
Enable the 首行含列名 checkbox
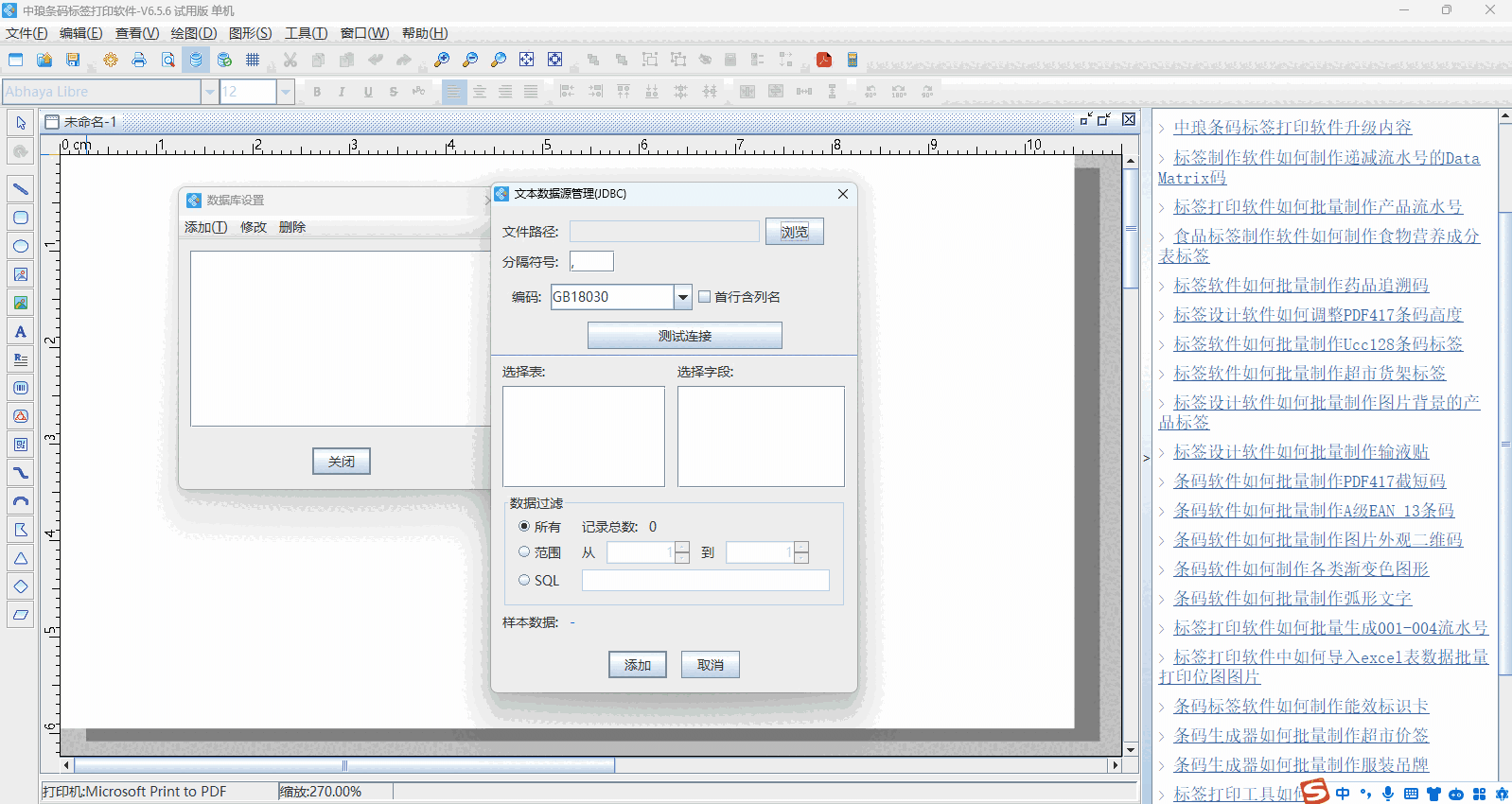coord(704,297)
